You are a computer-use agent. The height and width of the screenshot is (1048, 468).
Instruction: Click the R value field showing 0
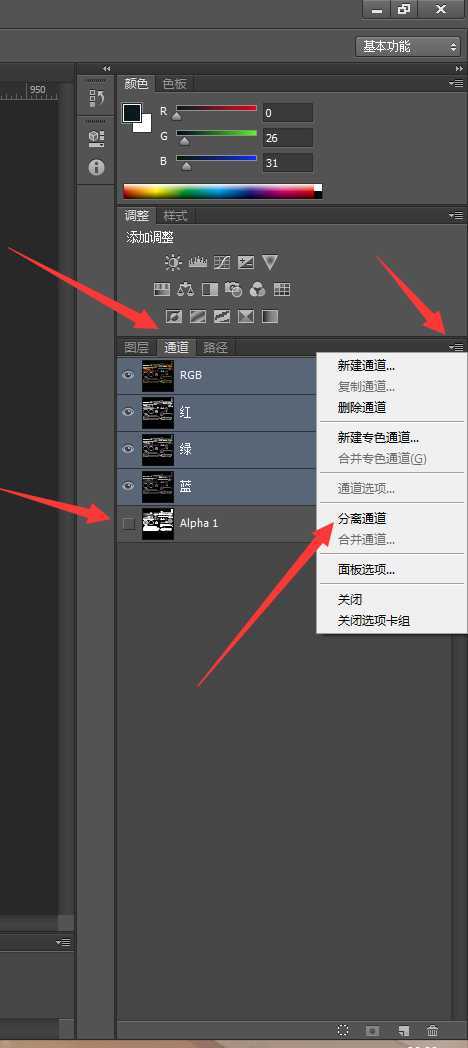pos(287,113)
